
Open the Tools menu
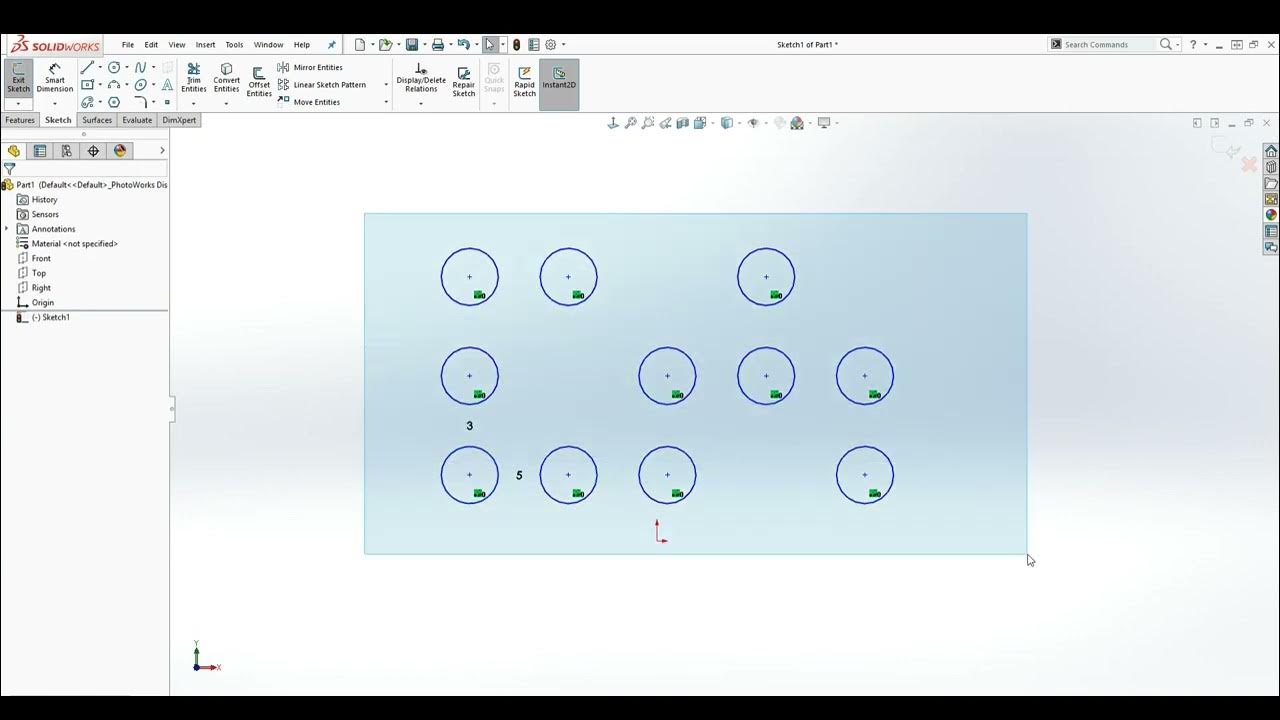tap(234, 45)
